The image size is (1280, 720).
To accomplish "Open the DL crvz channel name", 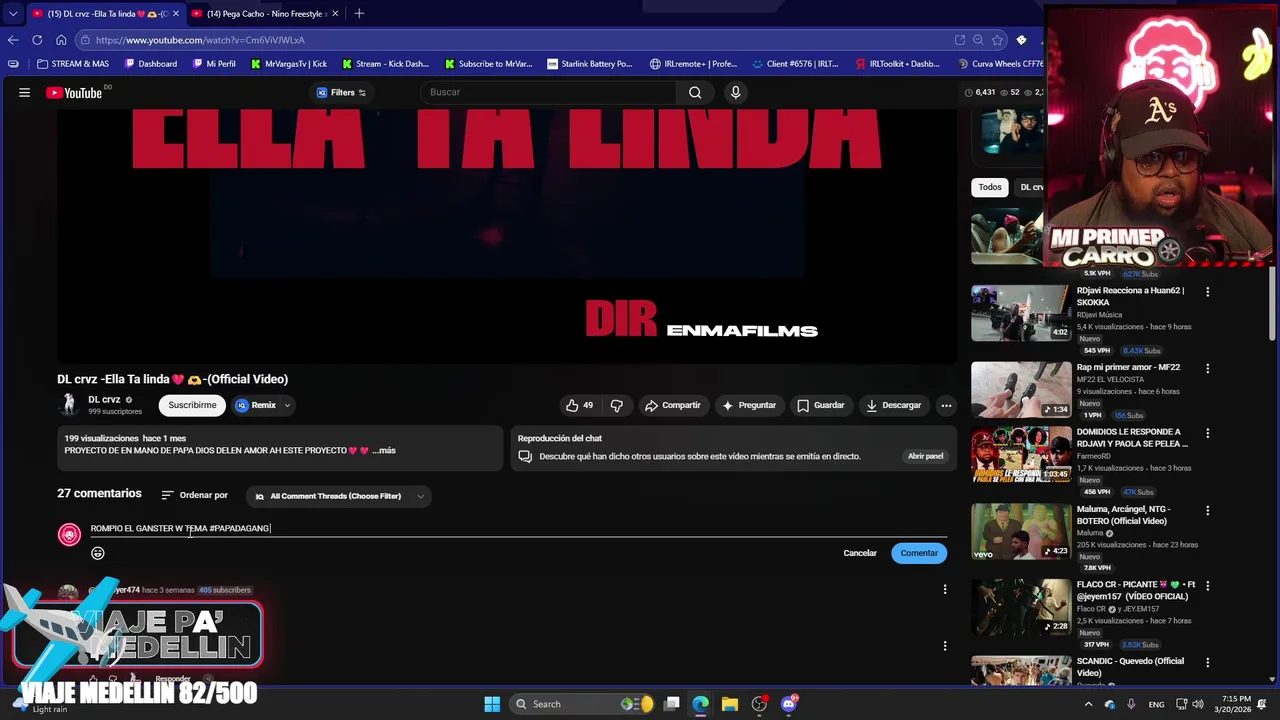I will (x=104, y=400).
